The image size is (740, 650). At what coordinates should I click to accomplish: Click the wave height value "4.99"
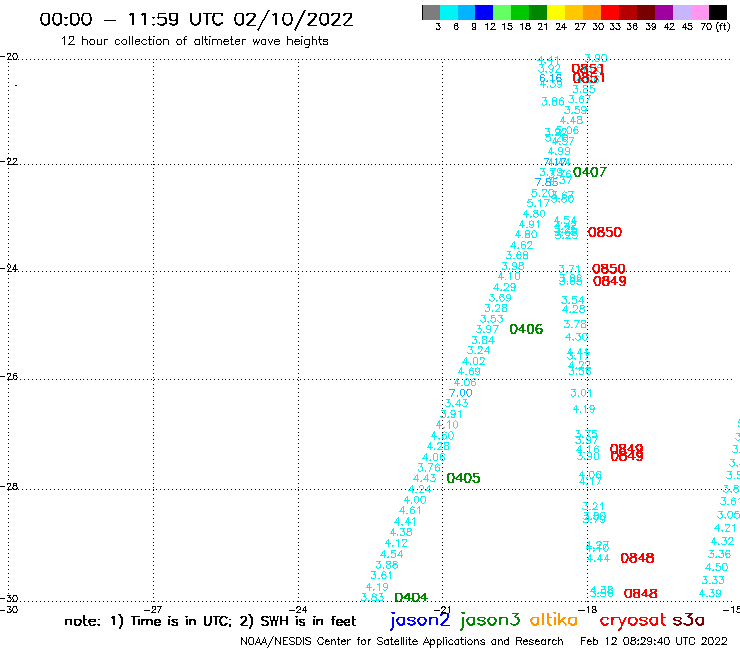[559, 152]
